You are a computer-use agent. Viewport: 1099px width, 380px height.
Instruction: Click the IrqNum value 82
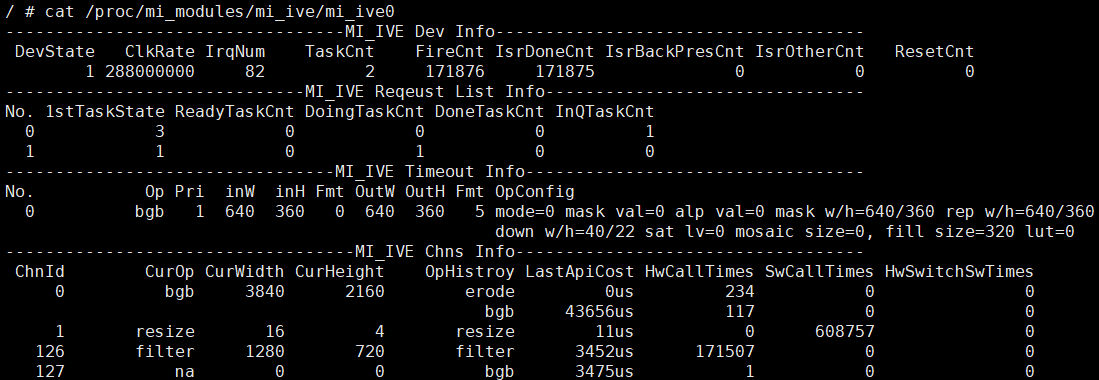tap(255, 72)
